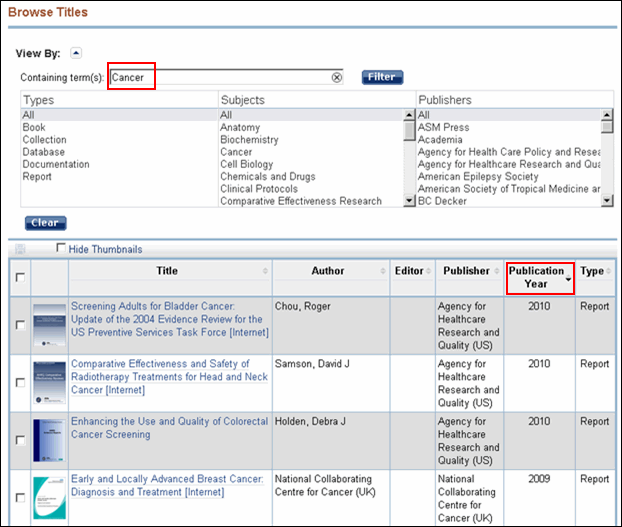Screen dimensions: 622x527
Task: Select American Society of Tropical Medicine publisher
Action: click(x=509, y=189)
